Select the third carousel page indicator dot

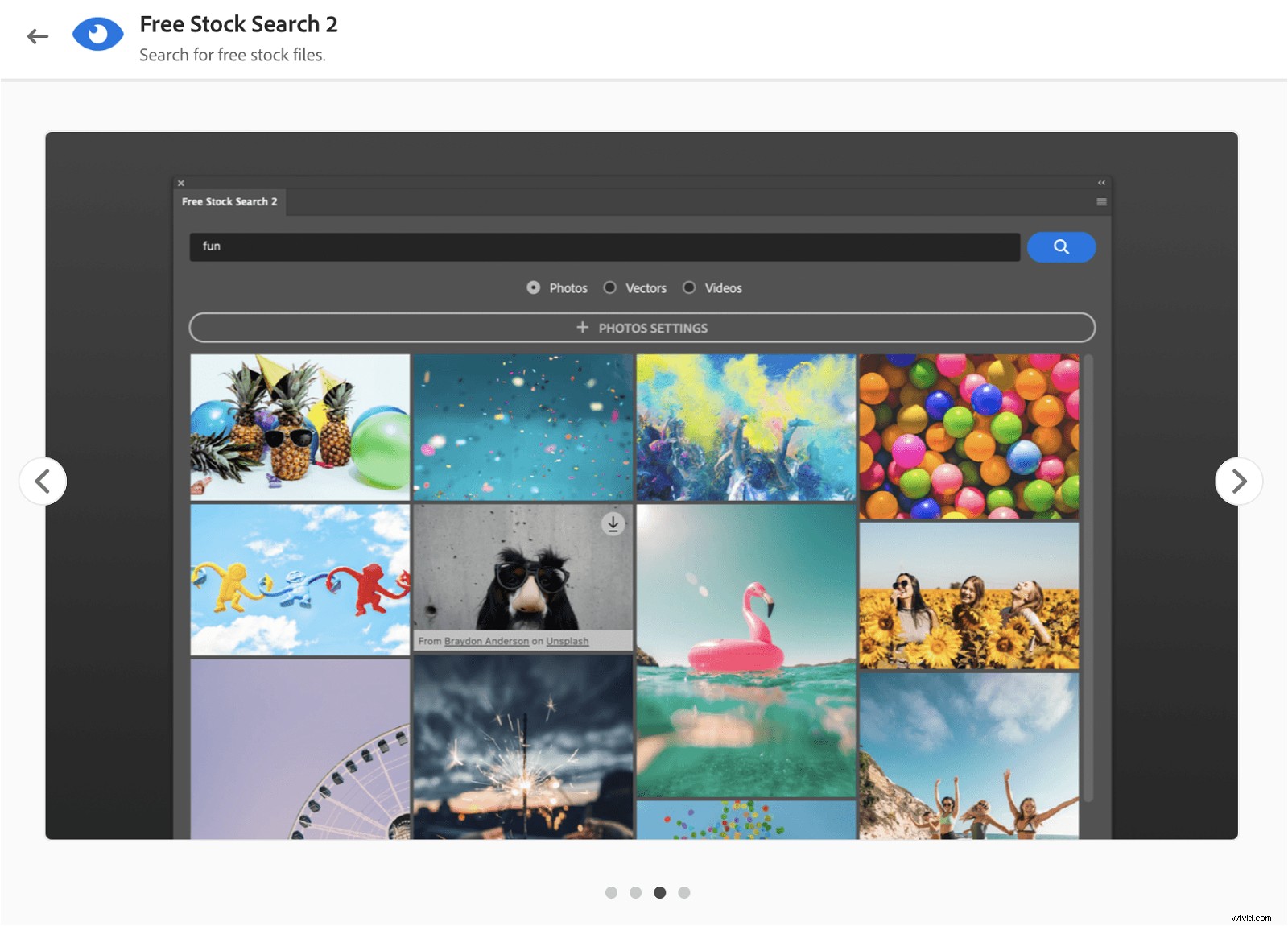(660, 892)
